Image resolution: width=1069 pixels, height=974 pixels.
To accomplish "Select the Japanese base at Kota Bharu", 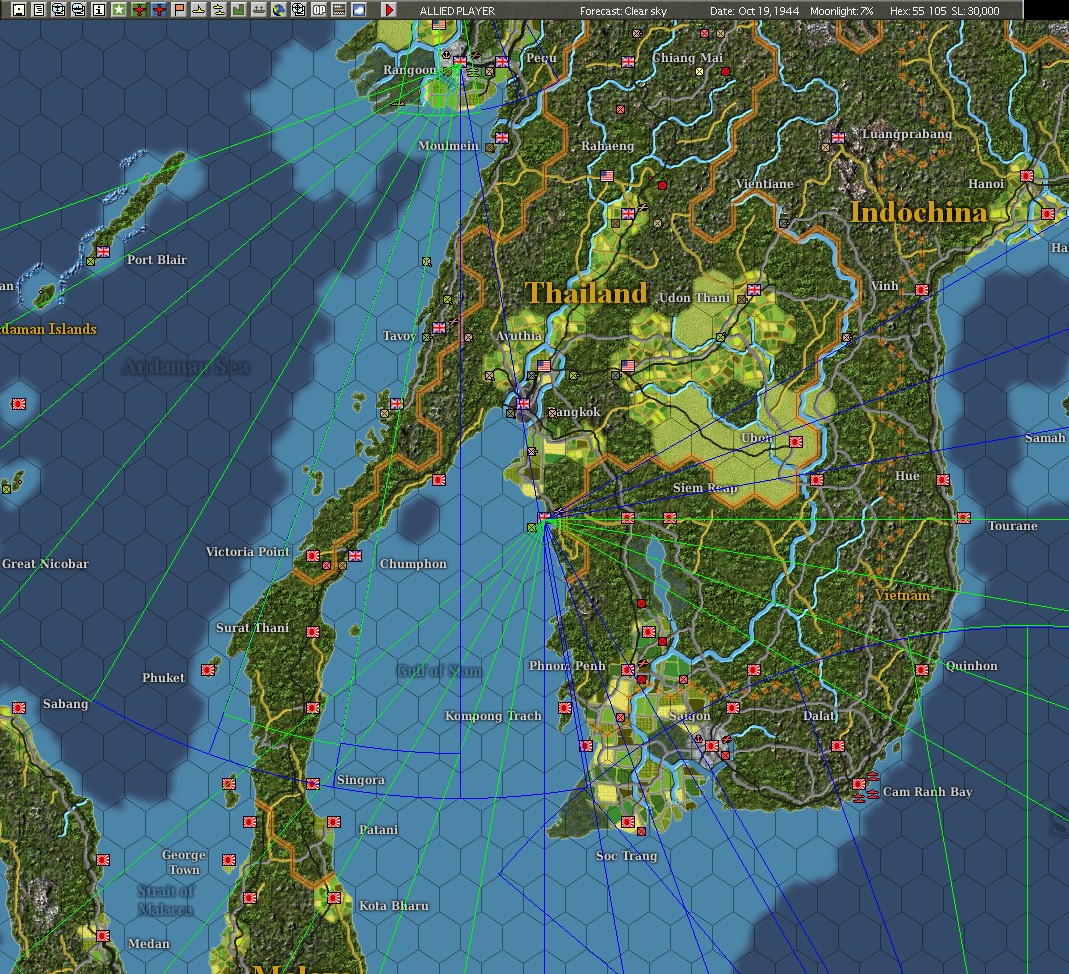I will pyautogui.click(x=334, y=898).
